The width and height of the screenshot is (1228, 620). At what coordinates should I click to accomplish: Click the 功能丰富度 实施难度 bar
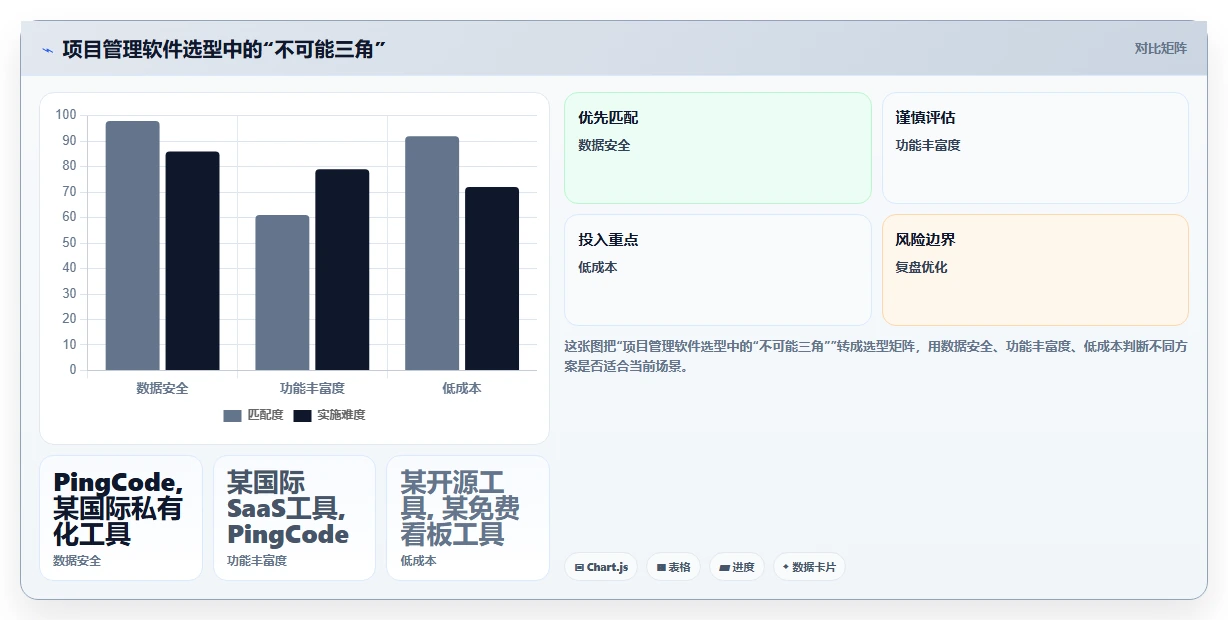click(343, 270)
